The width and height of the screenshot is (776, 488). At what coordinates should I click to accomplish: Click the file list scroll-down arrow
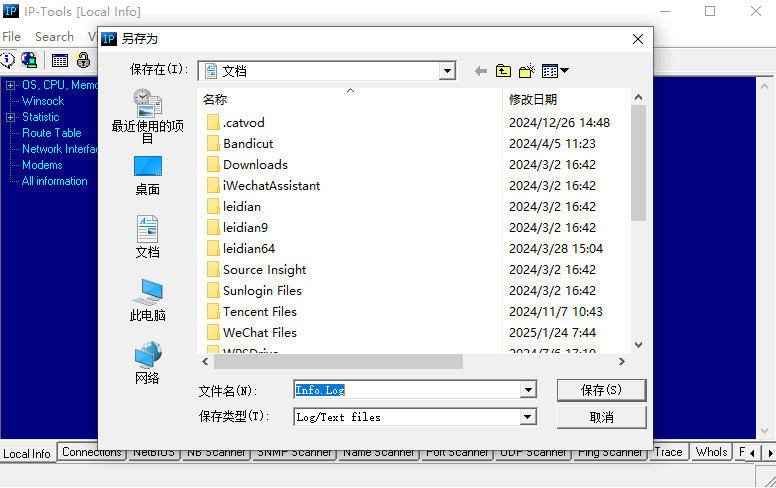pyautogui.click(x=638, y=344)
